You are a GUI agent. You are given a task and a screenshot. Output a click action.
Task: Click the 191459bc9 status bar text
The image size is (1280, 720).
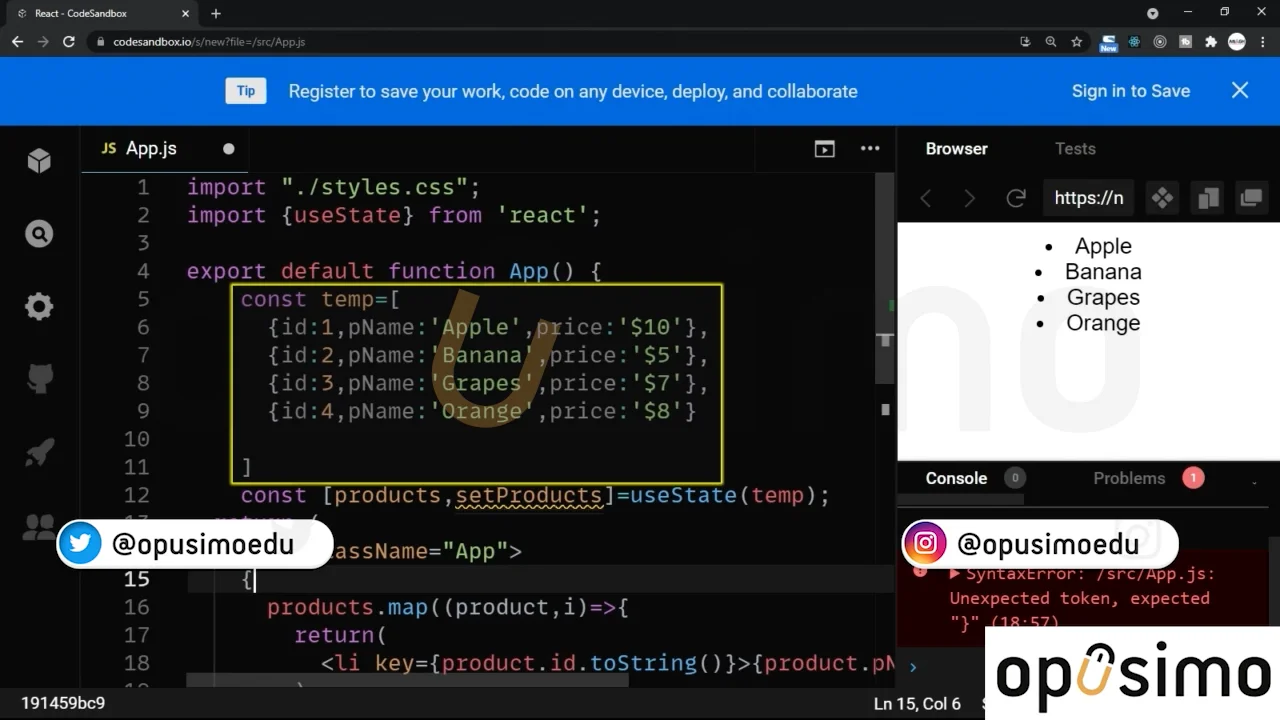(63, 703)
